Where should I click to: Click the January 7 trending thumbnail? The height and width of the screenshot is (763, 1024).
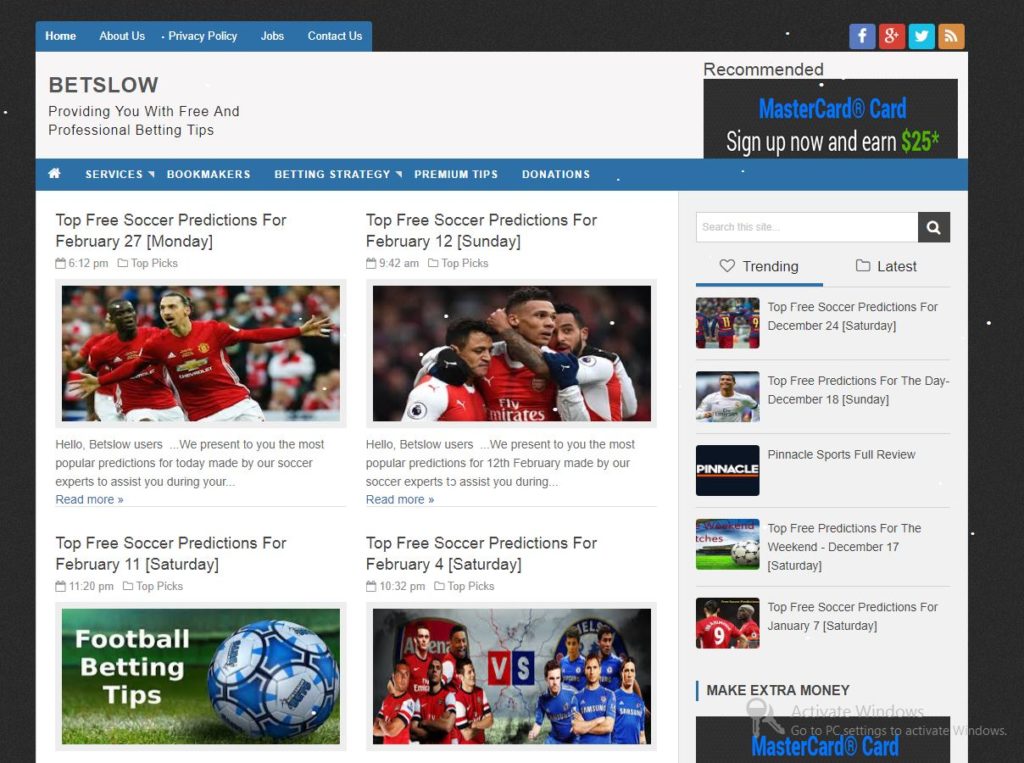click(728, 623)
